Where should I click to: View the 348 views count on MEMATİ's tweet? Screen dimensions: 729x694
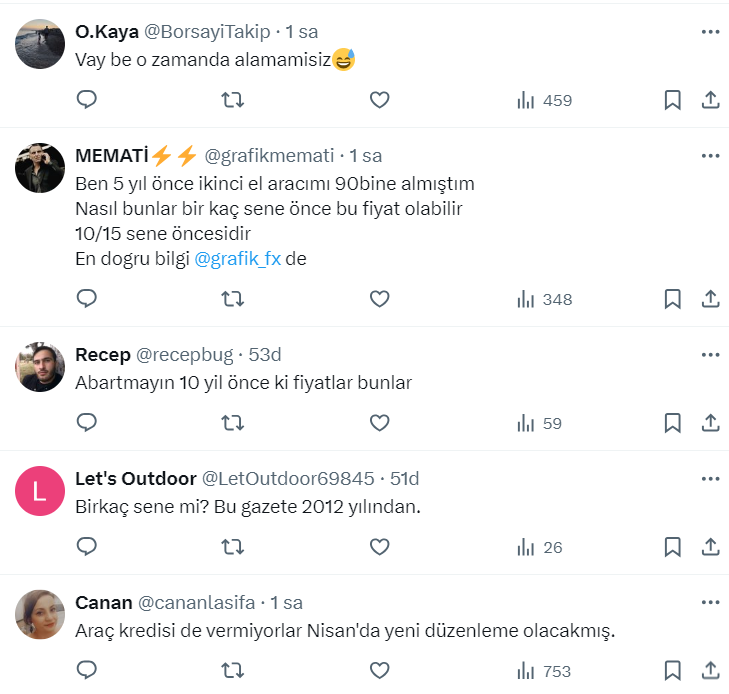(544, 298)
